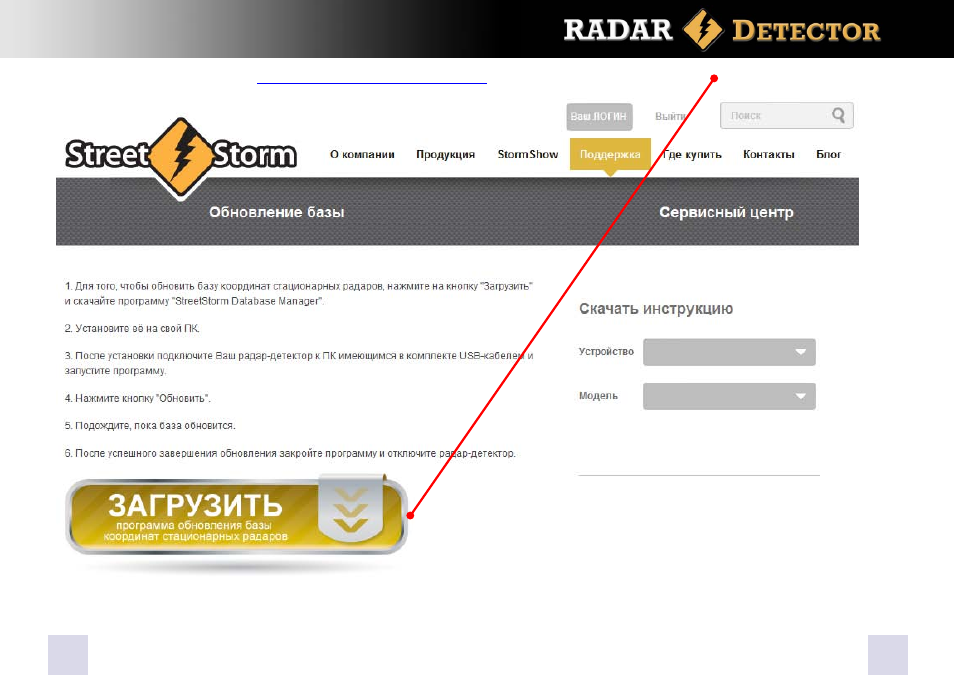Open the Продукция menu item
The image size is (954, 675).
click(445, 155)
